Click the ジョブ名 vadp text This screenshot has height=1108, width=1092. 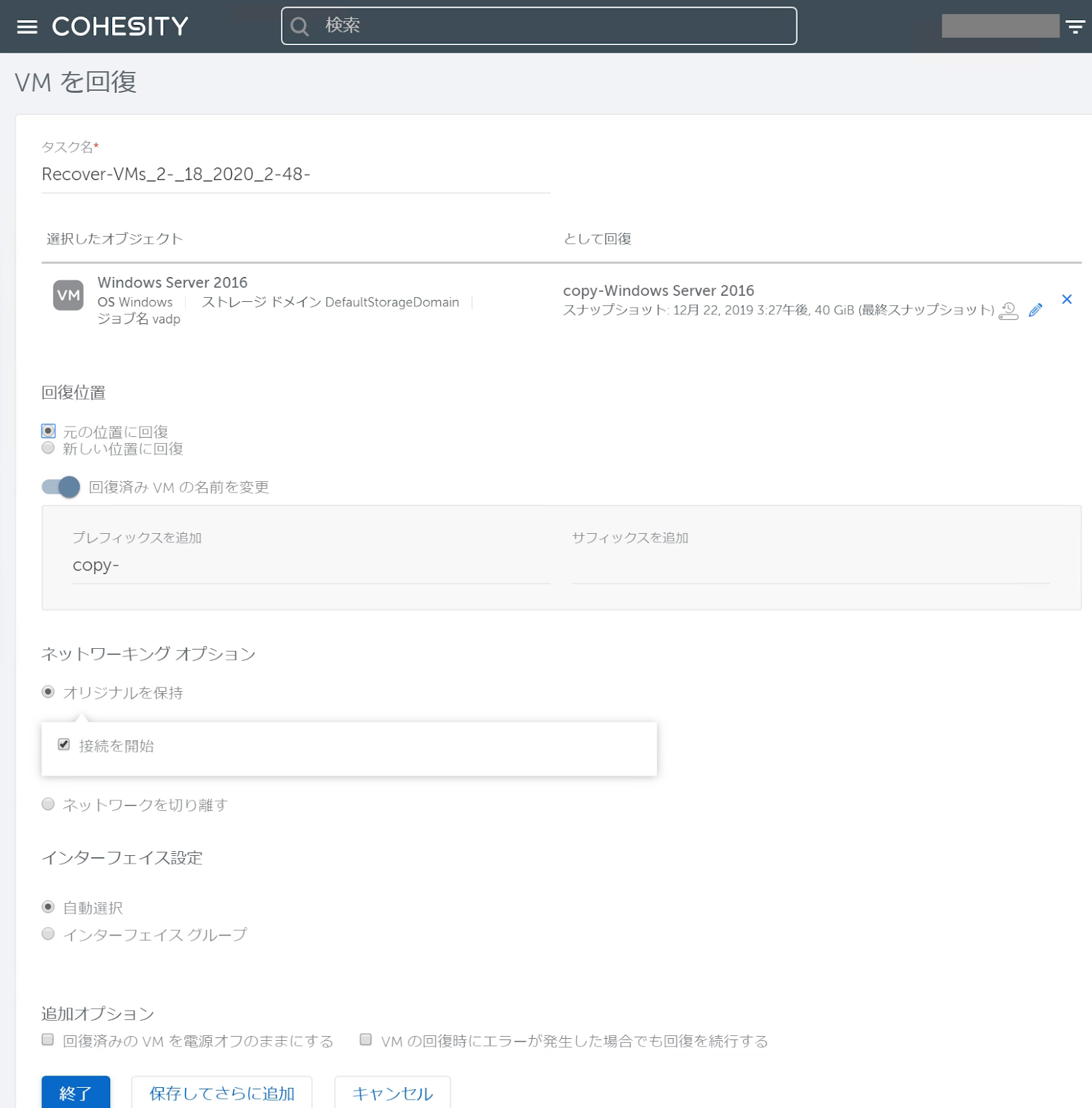[x=138, y=319]
